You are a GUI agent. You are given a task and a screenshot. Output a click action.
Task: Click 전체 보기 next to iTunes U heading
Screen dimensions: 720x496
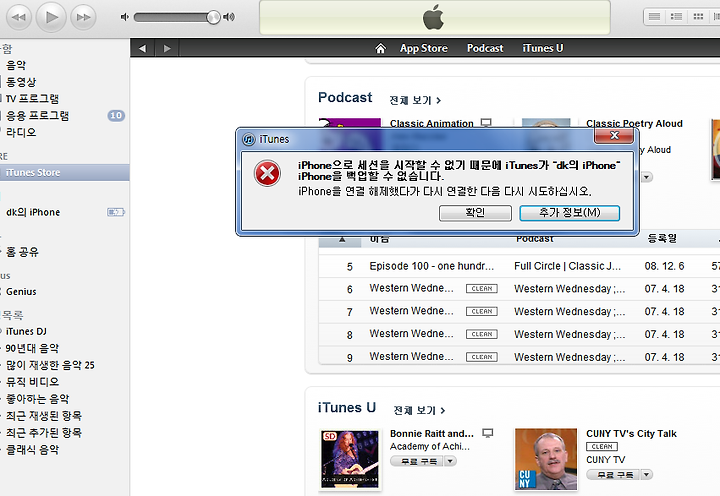pos(419,410)
